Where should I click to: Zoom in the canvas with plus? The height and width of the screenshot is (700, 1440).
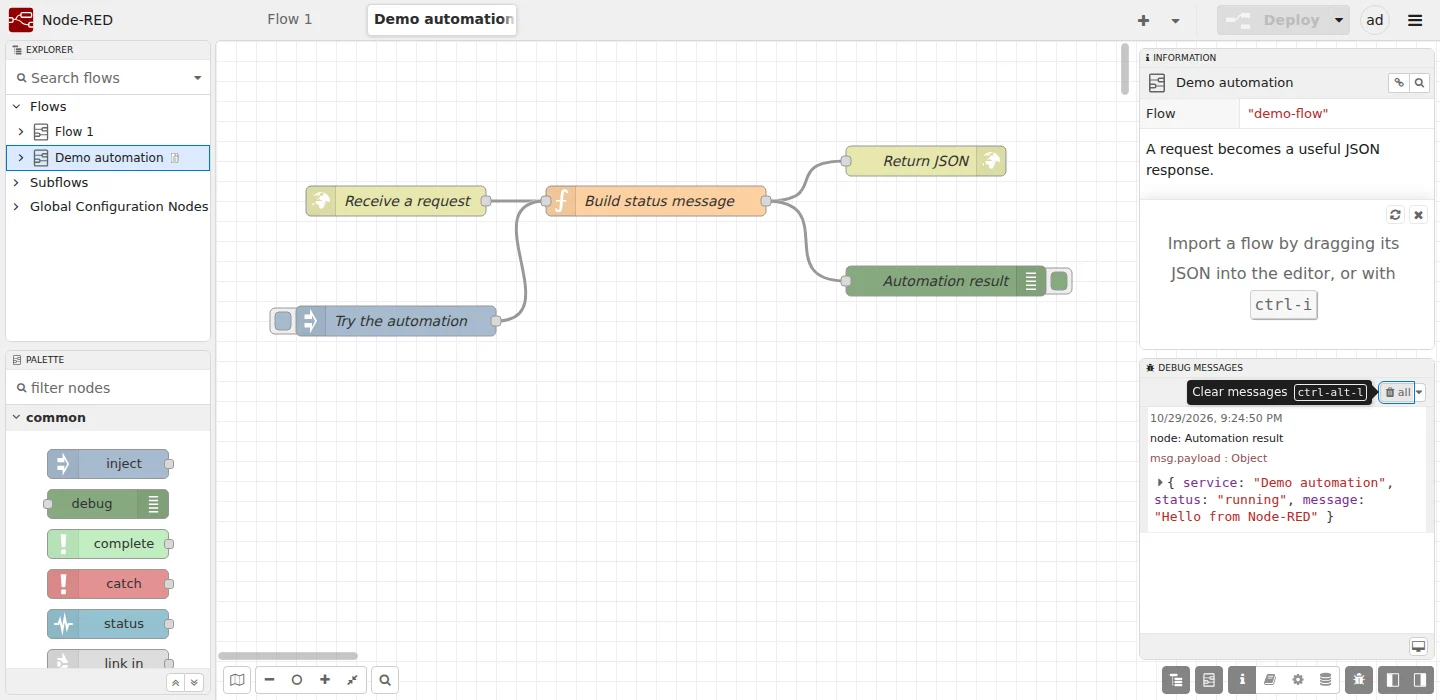325,680
